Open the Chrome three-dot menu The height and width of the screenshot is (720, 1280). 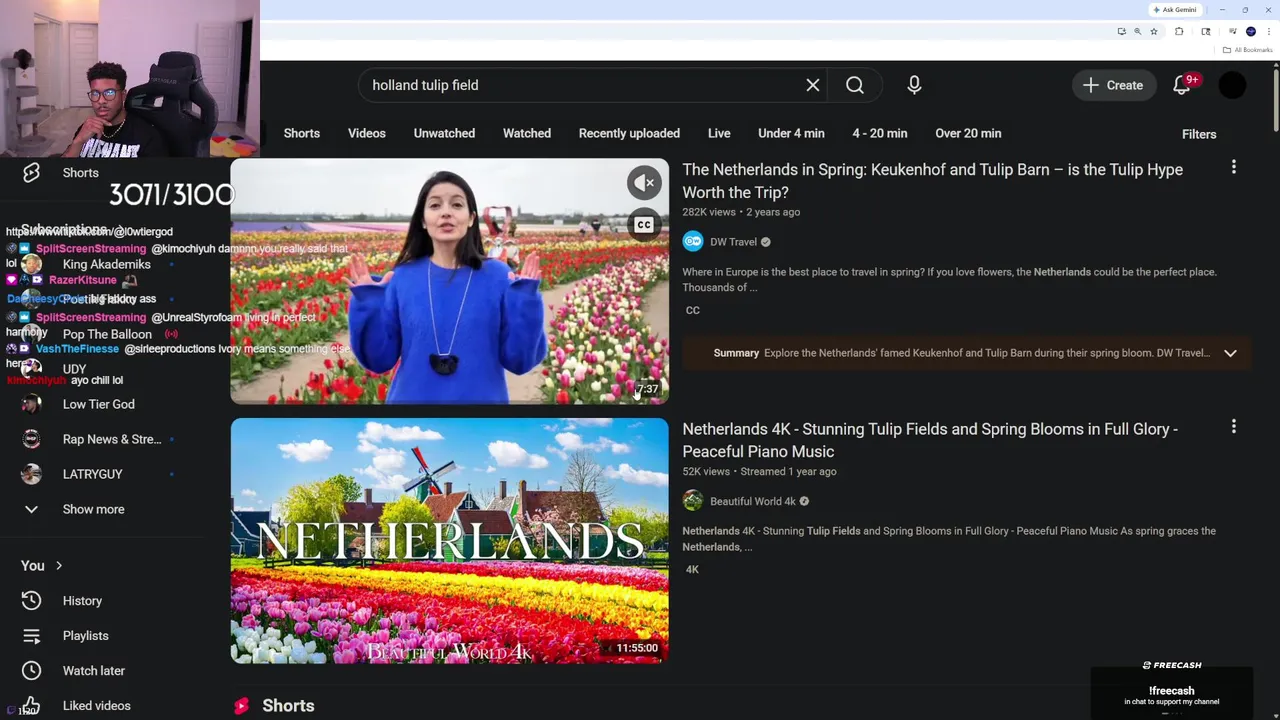tap(1267, 32)
